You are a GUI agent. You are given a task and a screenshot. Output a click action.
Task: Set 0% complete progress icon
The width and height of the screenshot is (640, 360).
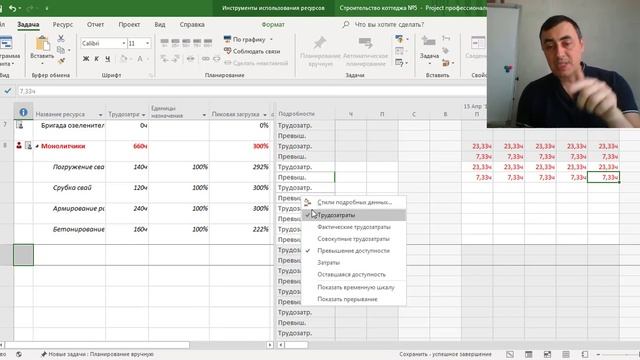pyautogui.click(x=164, y=42)
